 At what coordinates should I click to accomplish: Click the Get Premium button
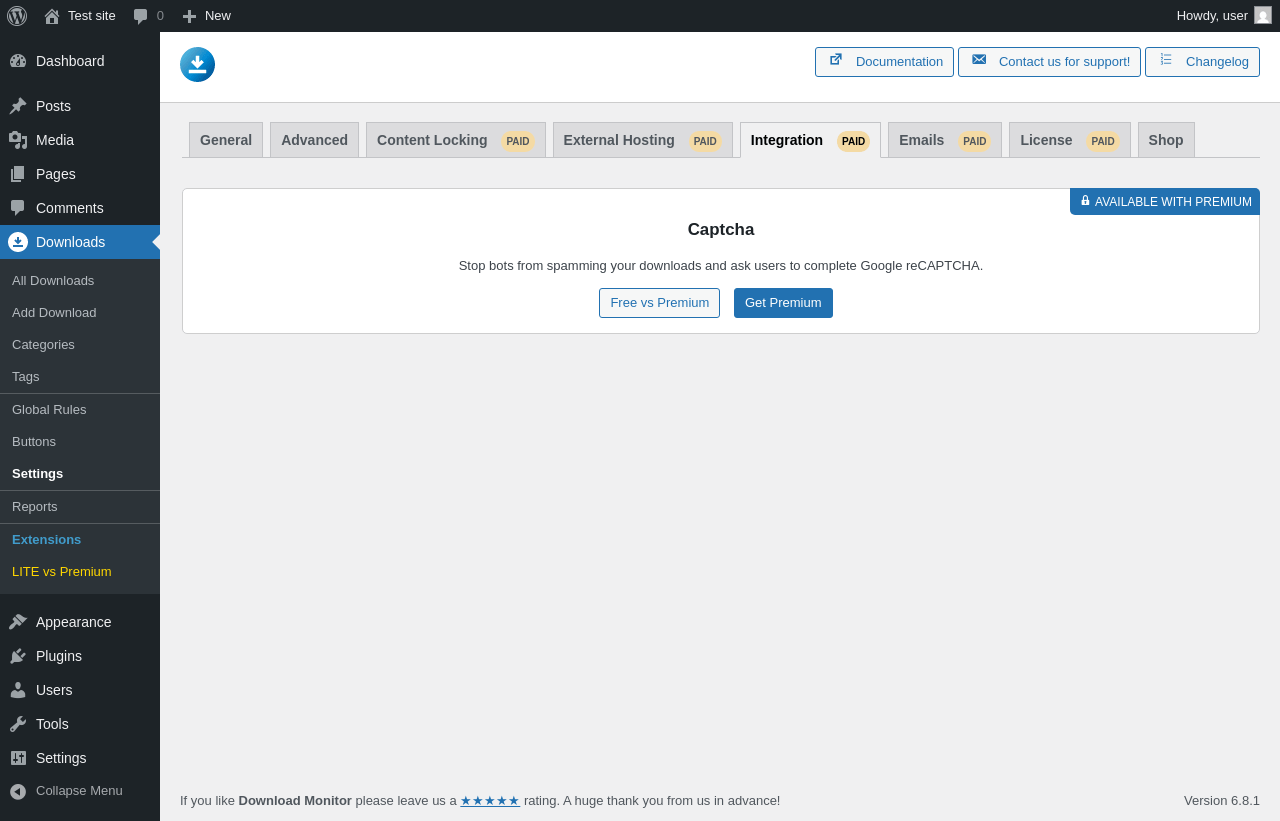pos(783,303)
